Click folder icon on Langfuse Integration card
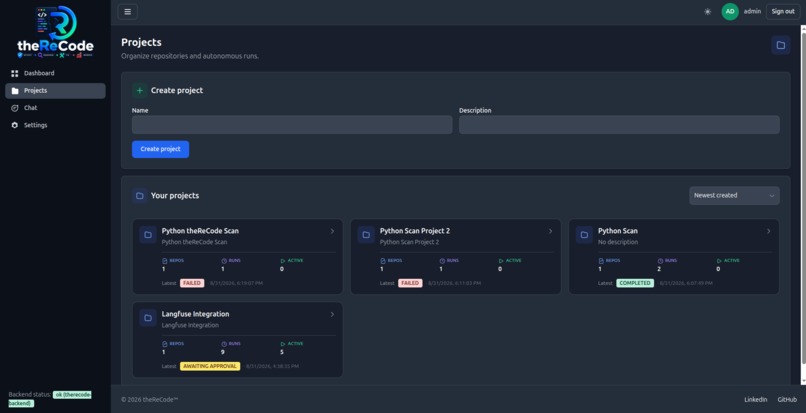The image size is (806, 413). coord(148,318)
